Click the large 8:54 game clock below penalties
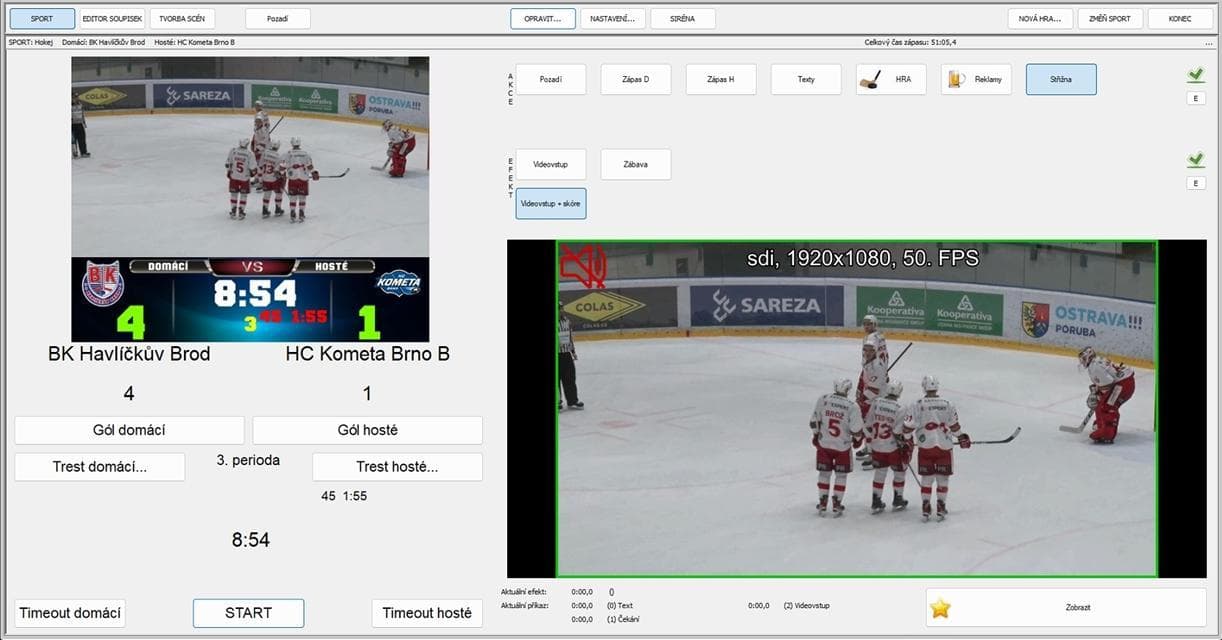The width and height of the screenshot is (1222, 640). click(251, 540)
